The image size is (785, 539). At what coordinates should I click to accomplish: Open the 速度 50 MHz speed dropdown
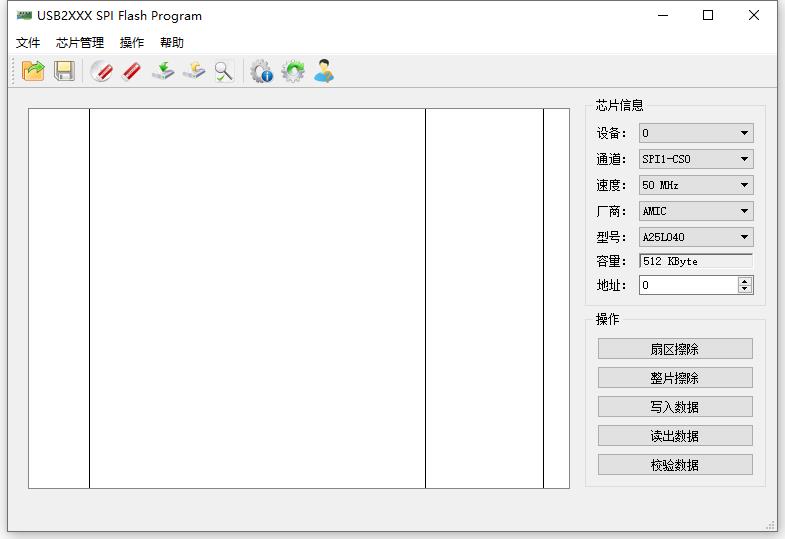point(696,185)
